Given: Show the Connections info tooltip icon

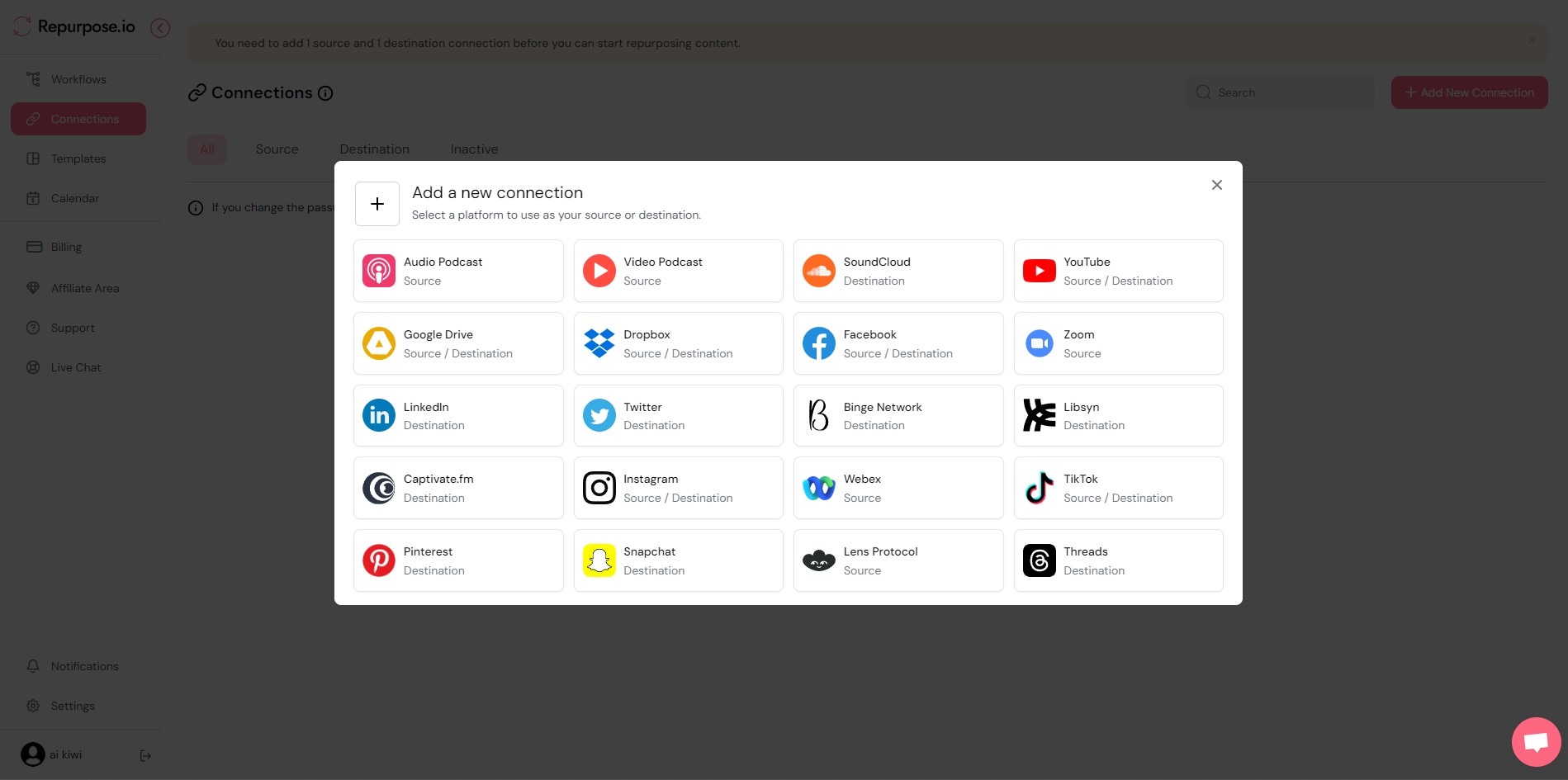Looking at the screenshot, I should point(325,93).
